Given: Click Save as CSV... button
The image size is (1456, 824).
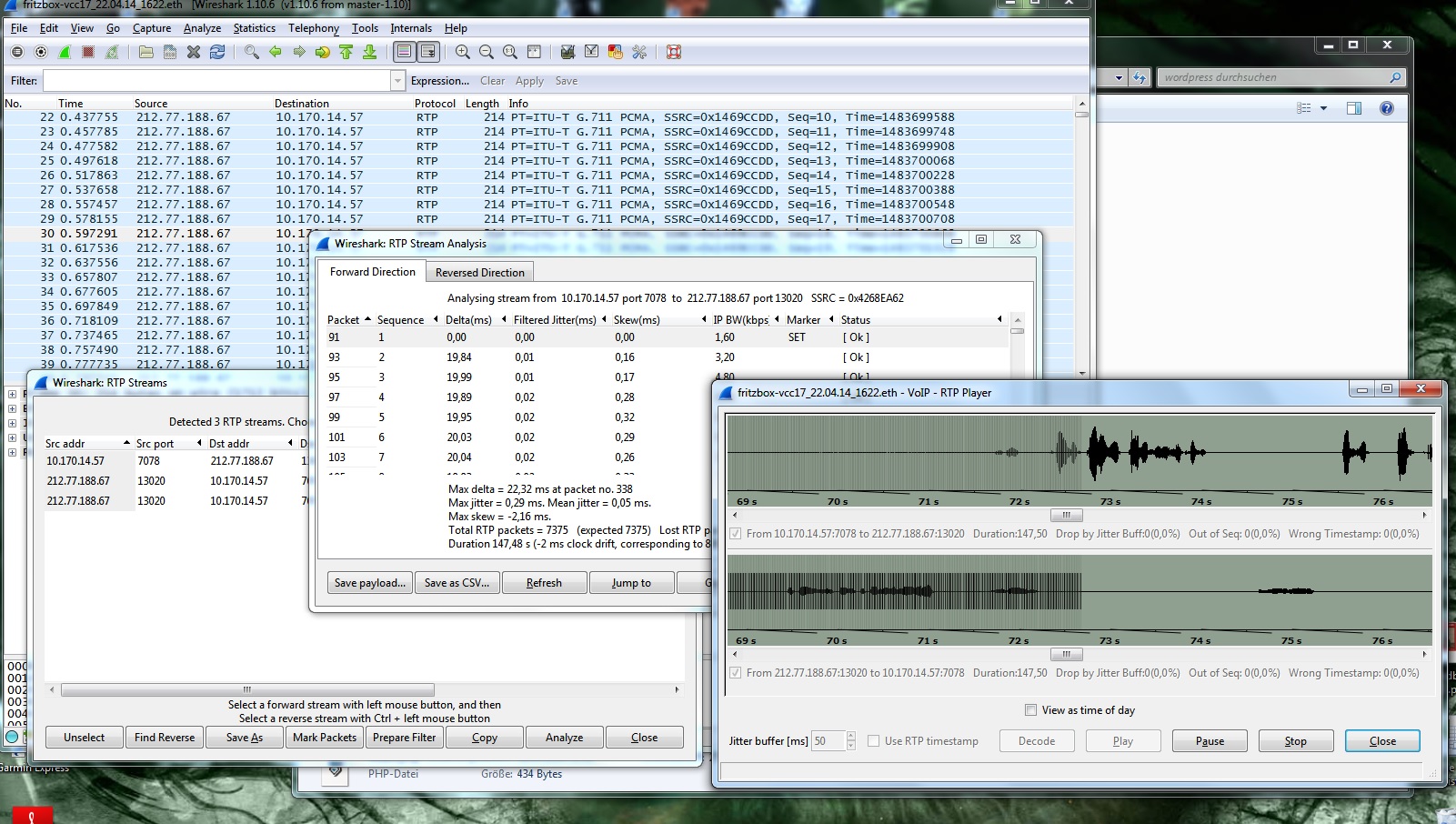Looking at the screenshot, I should (457, 583).
